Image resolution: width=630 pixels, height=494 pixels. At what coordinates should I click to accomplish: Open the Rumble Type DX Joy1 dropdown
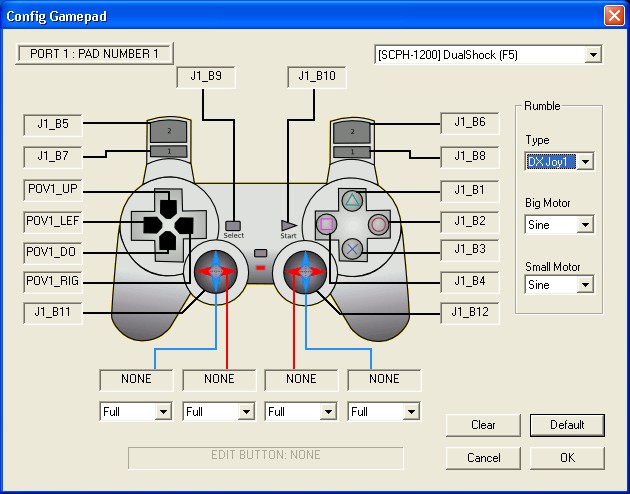585,162
